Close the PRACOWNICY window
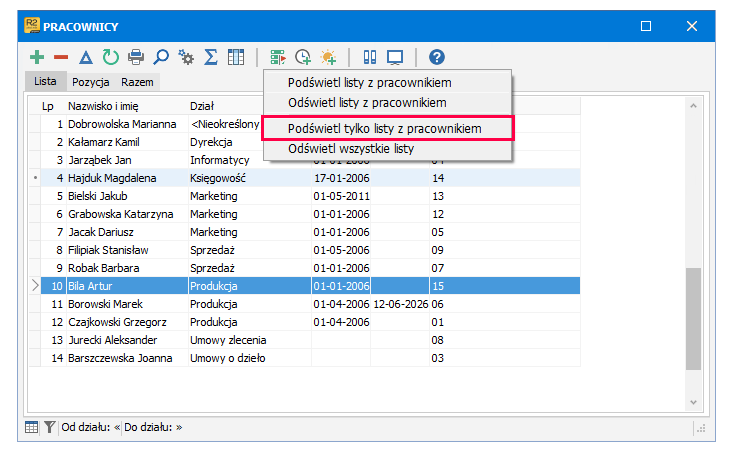The width and height of the screenshot is (730, 458). (x=692, y=26)
